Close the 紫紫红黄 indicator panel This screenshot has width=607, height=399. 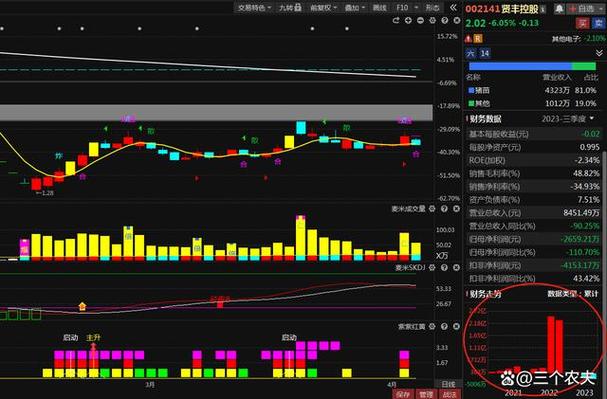point(456,326)
